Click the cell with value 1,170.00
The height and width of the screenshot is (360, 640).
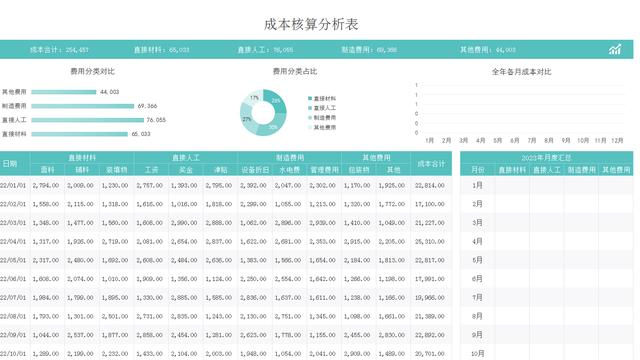[x=358, y=185]
